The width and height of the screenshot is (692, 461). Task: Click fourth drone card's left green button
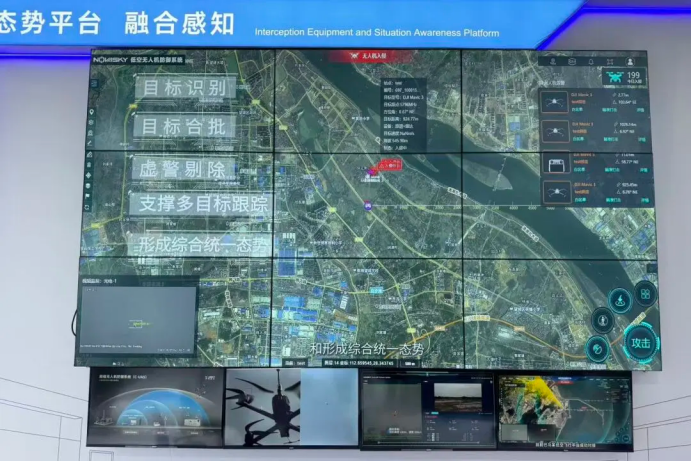(580, 200)
